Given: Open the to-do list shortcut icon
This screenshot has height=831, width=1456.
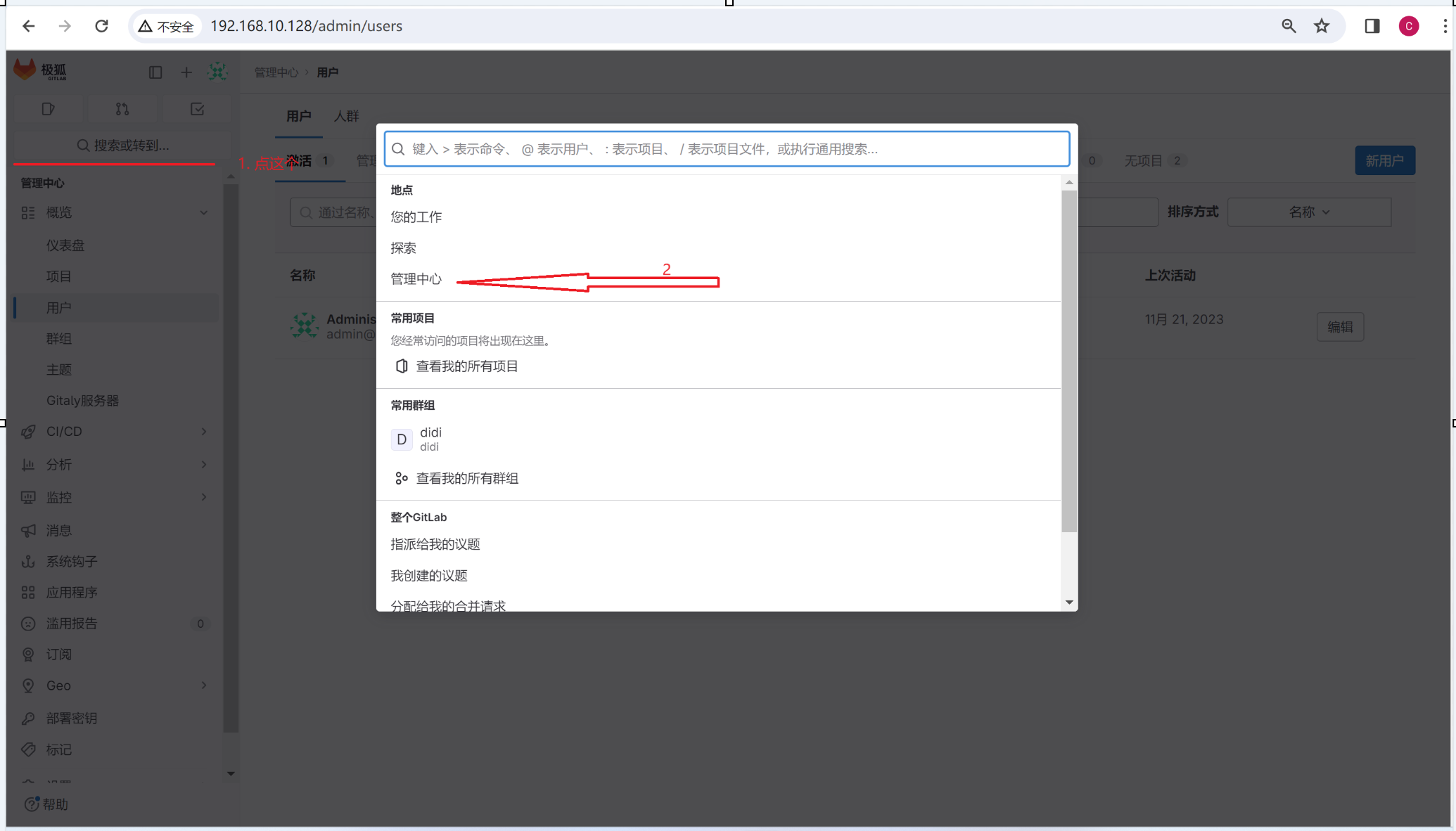Looking at the screenshot, I should [x=198, y=109].
